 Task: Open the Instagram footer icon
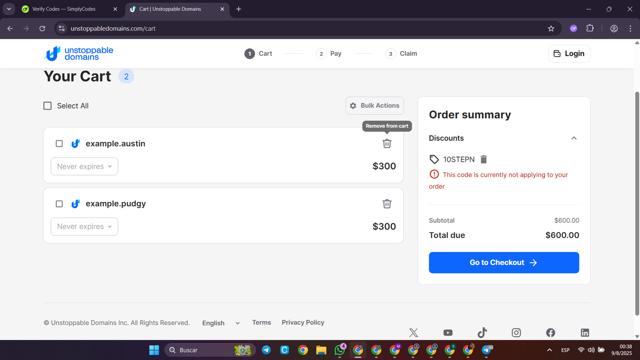tap(516, 333)
